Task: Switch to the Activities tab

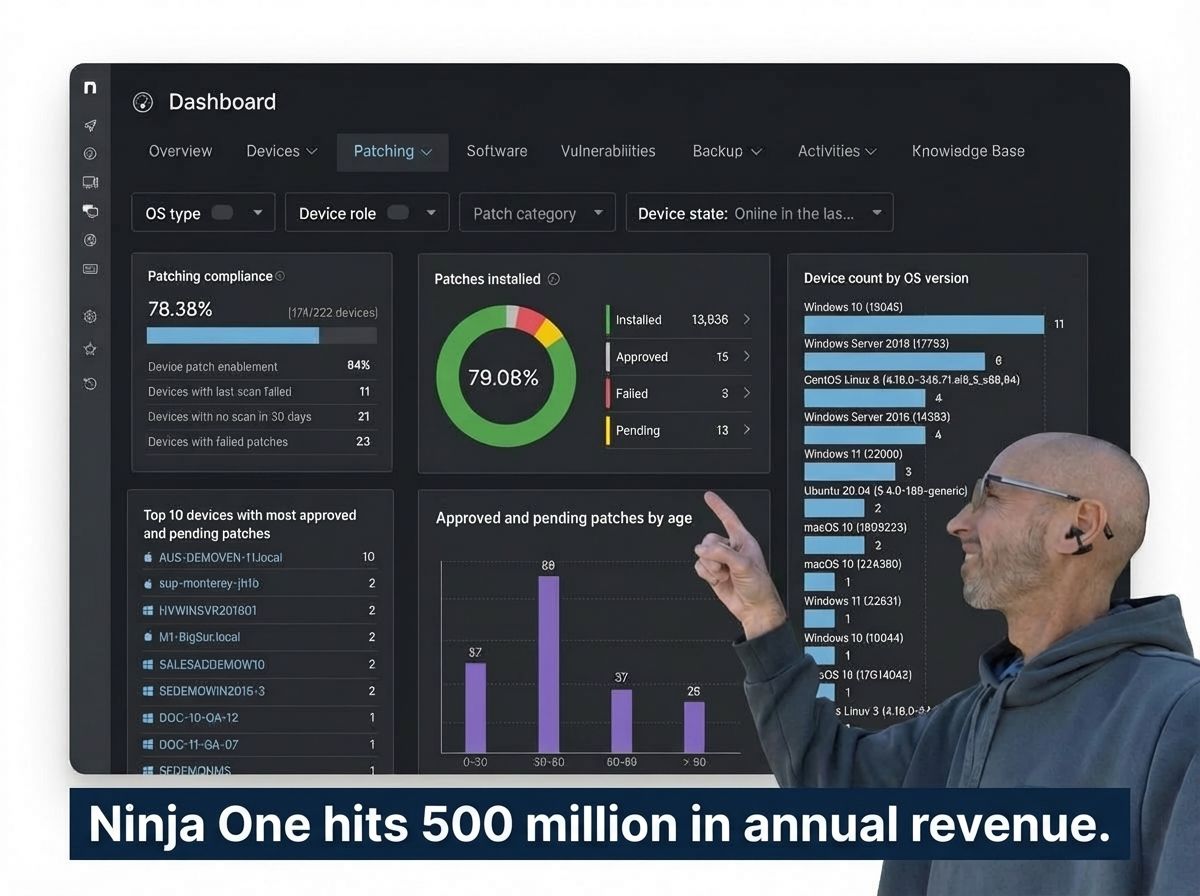Action: point(837,151)
